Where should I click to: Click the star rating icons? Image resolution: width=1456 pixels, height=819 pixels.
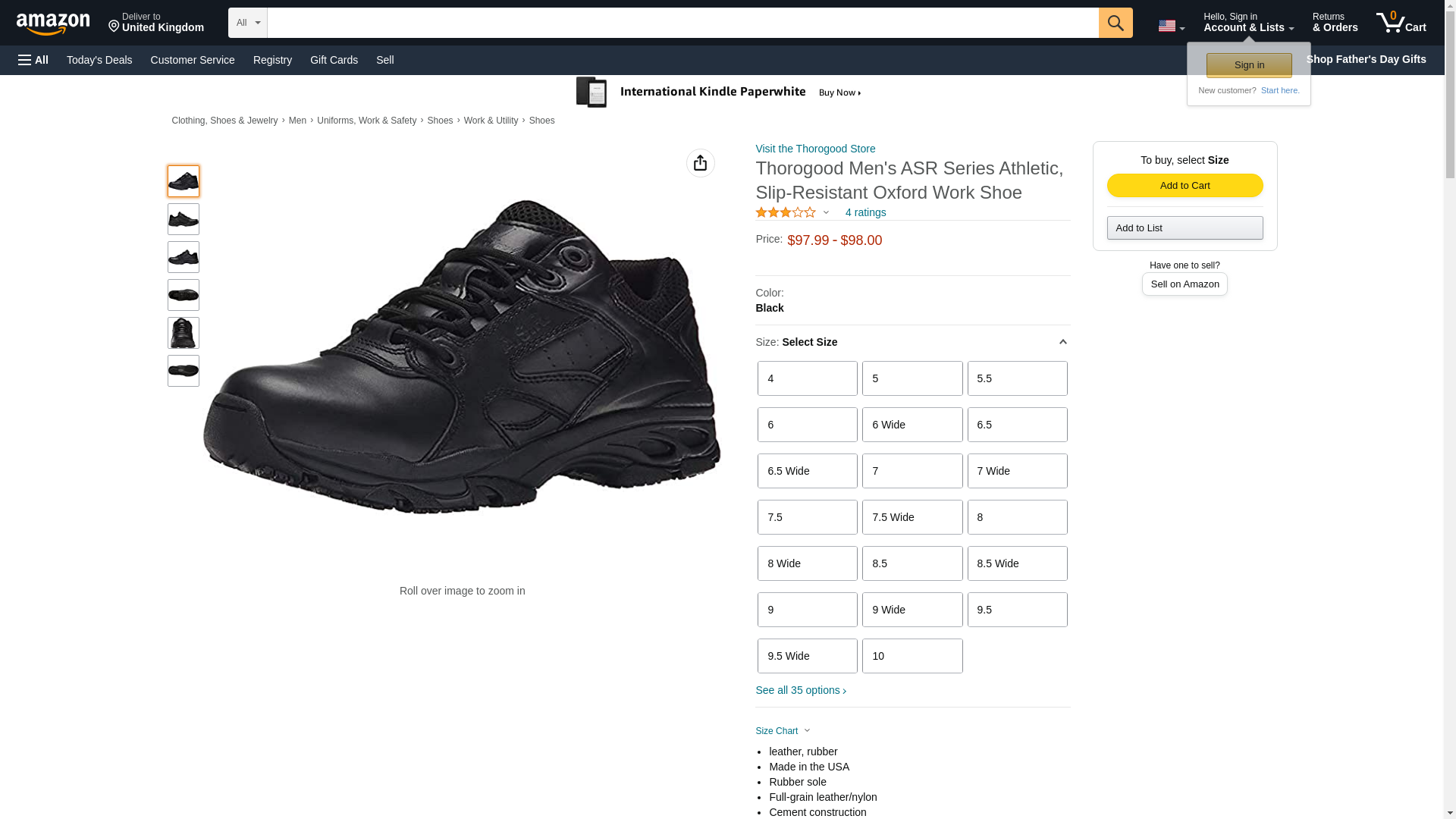(786, 212)
